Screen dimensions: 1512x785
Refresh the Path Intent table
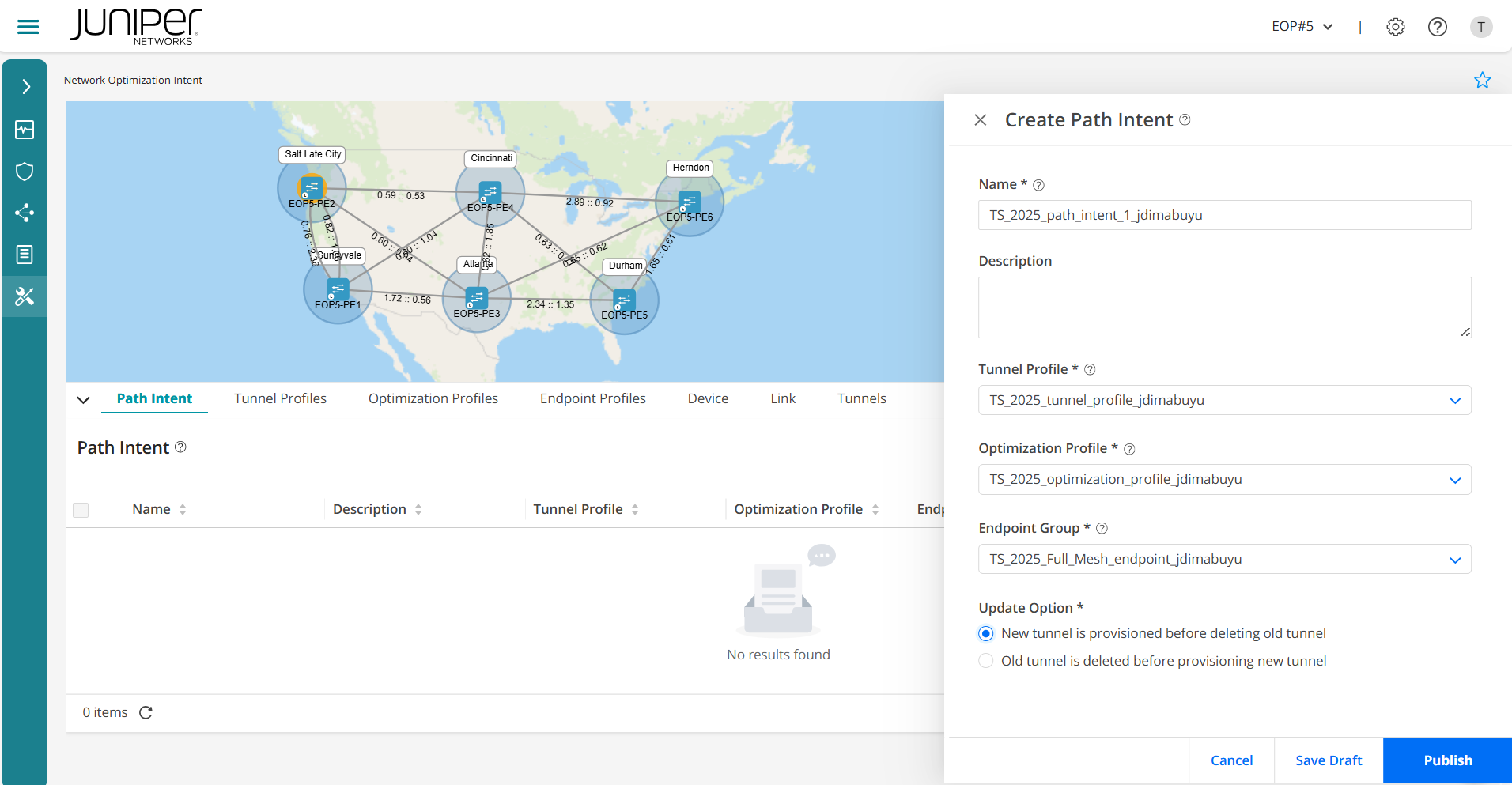146,713
